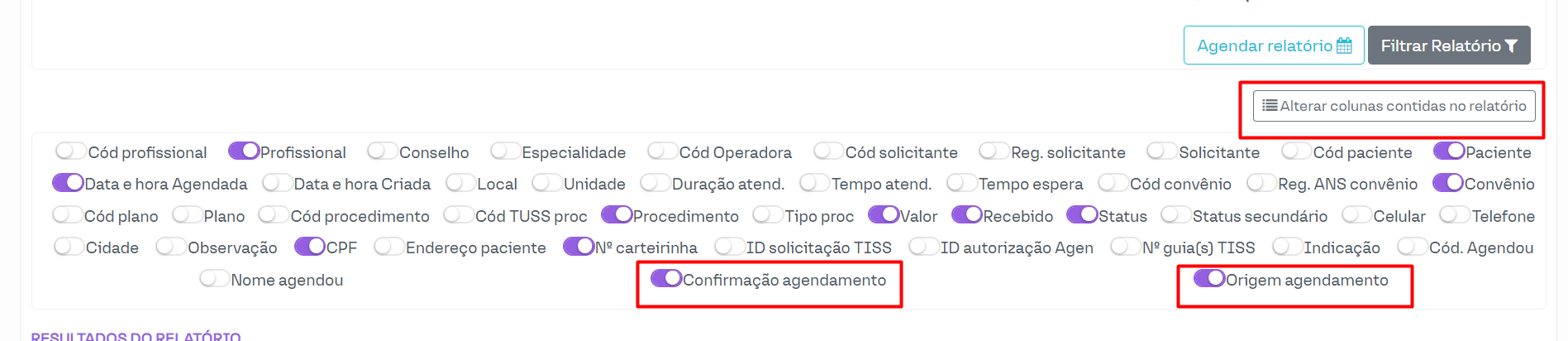Switch off the Valor column

tap(884, 215)
